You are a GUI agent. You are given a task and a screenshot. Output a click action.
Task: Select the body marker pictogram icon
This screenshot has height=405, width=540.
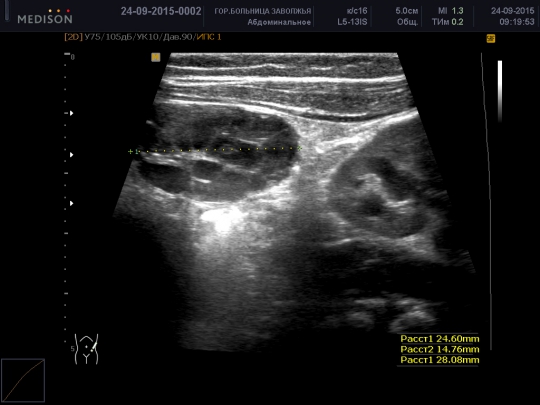pyautogui.click(x=86, y=349)
